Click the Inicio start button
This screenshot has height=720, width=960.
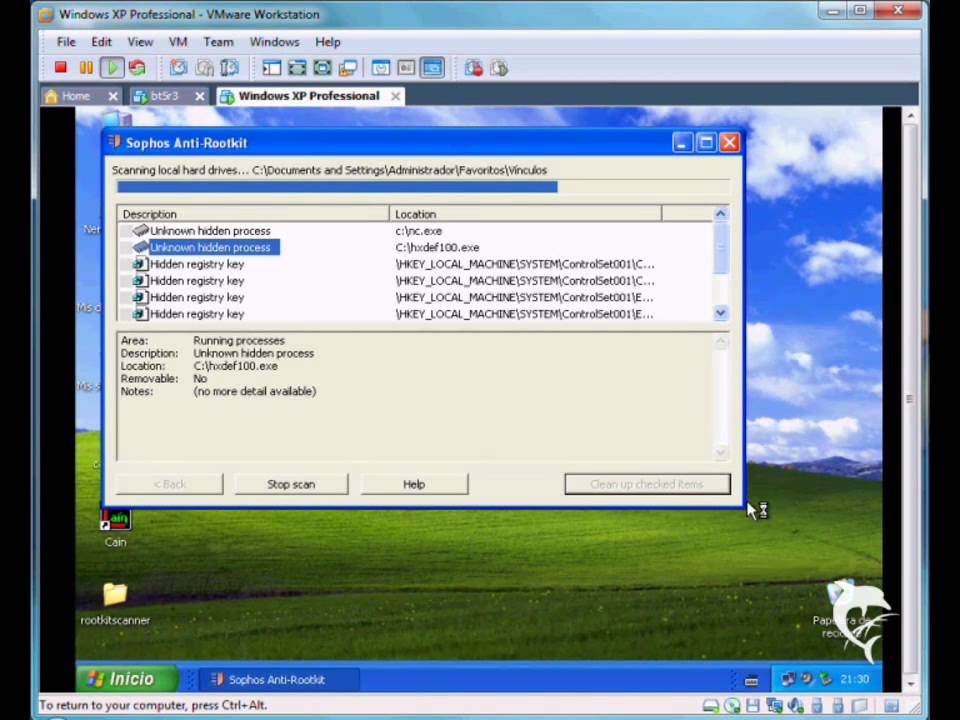coord(127,678)
